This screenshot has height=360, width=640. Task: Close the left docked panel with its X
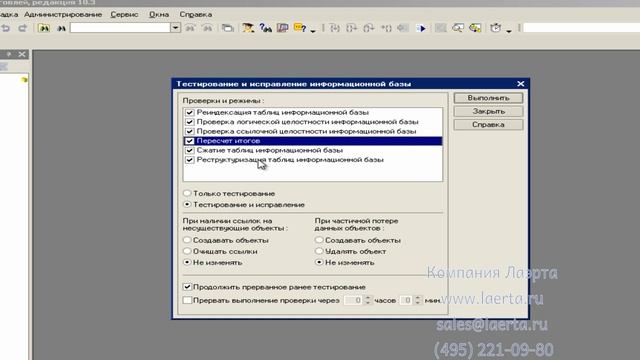click(x=22, y=54)
